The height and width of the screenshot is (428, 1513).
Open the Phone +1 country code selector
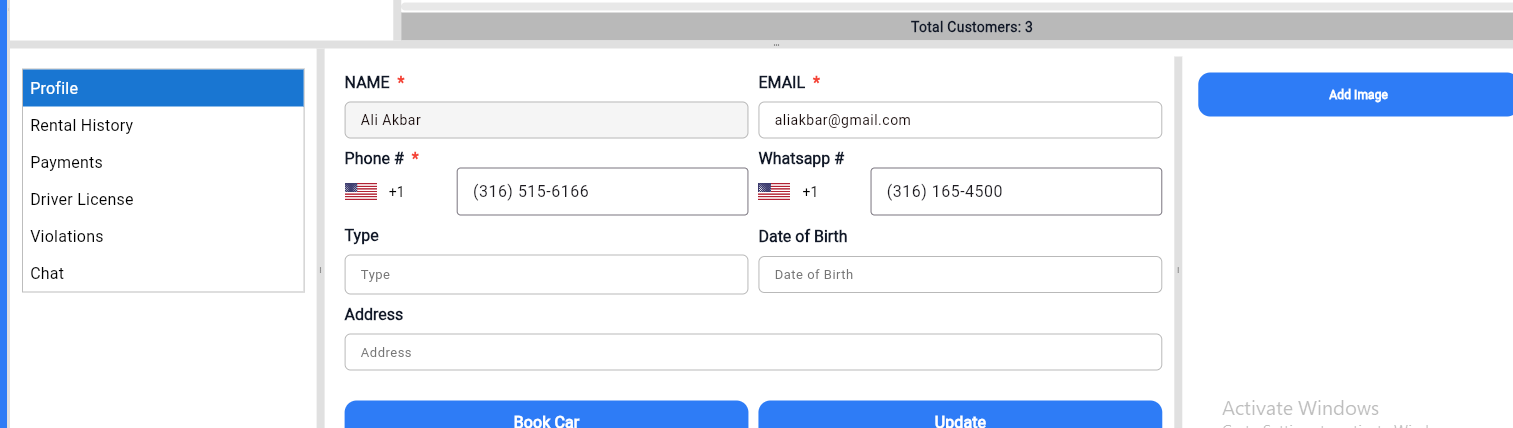click(x=397, y=192)
